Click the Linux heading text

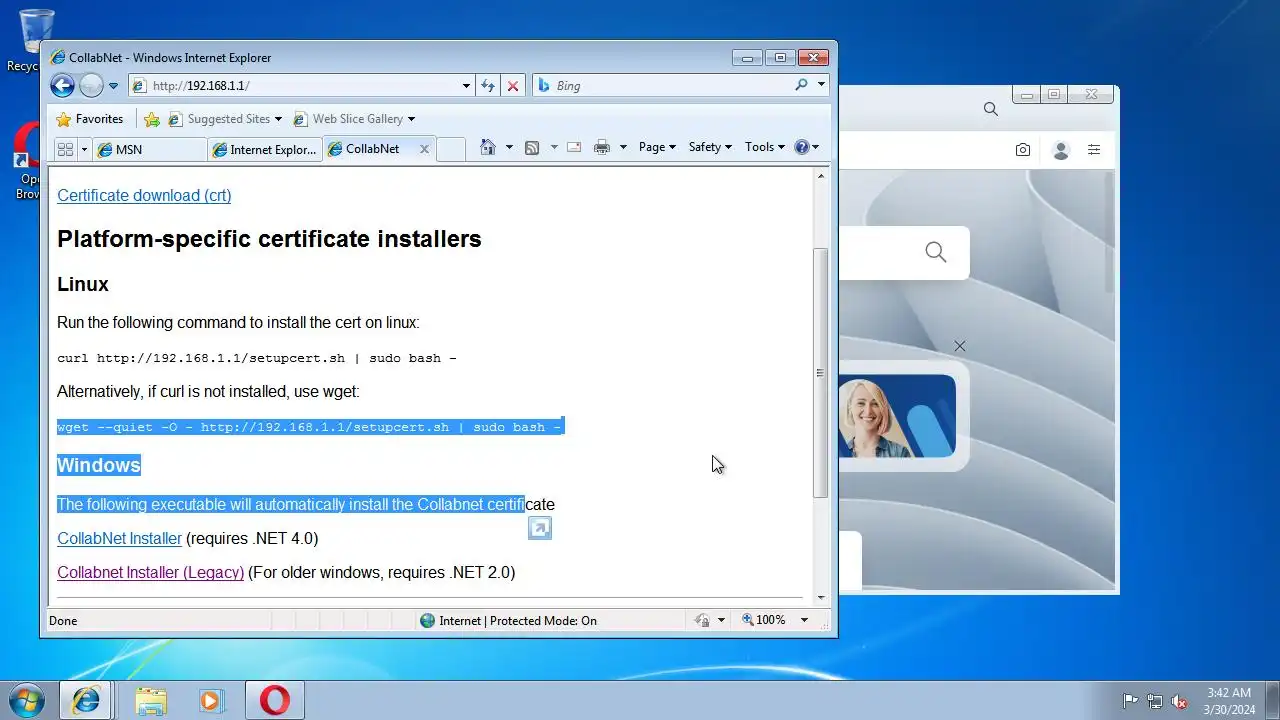83,285
